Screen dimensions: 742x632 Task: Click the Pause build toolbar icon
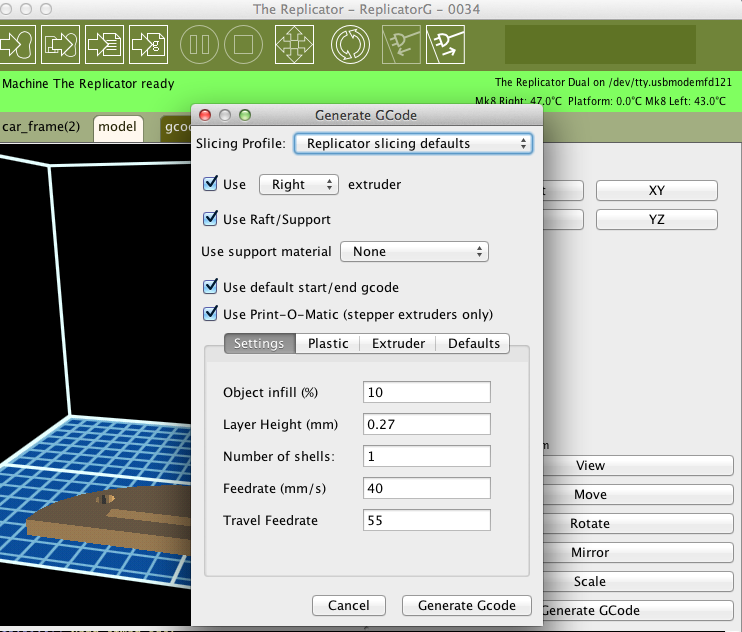pyautogui.click(x=199, y=44)
